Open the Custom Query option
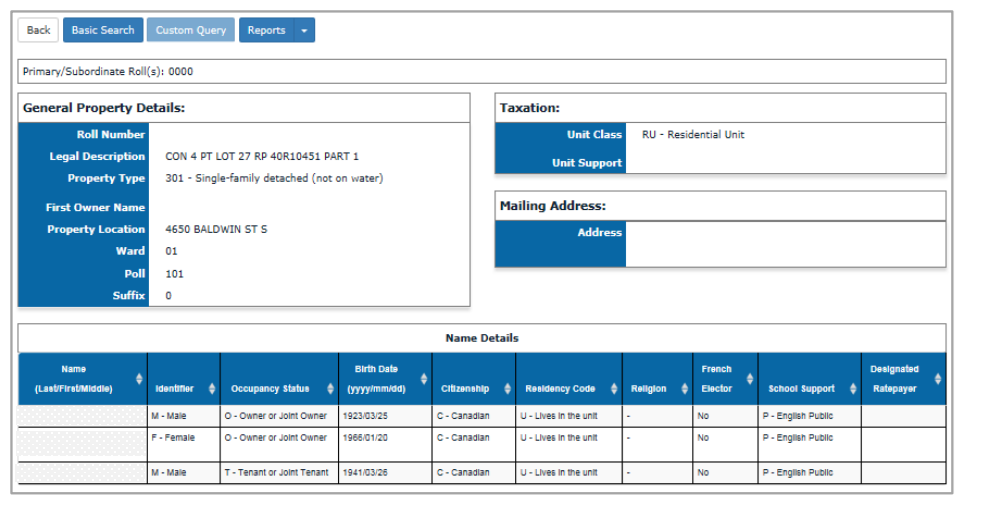Image resolution: width=981 pixels, height=506 pixels. [x=191, y=30]
